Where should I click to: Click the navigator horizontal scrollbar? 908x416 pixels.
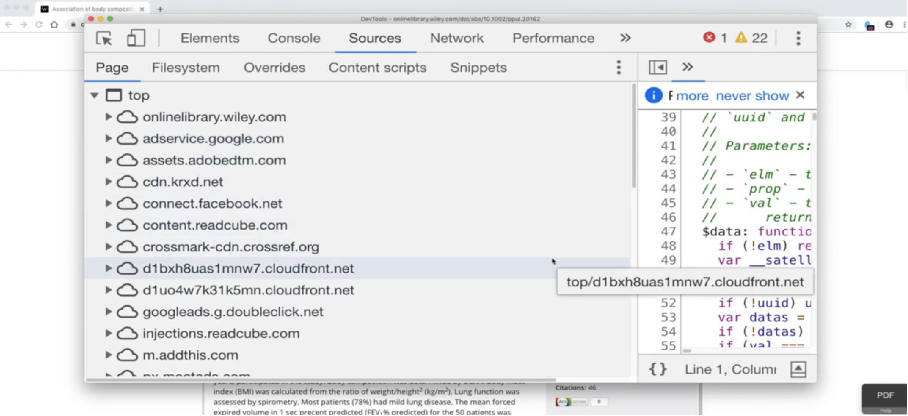click(x=321, y=380)
